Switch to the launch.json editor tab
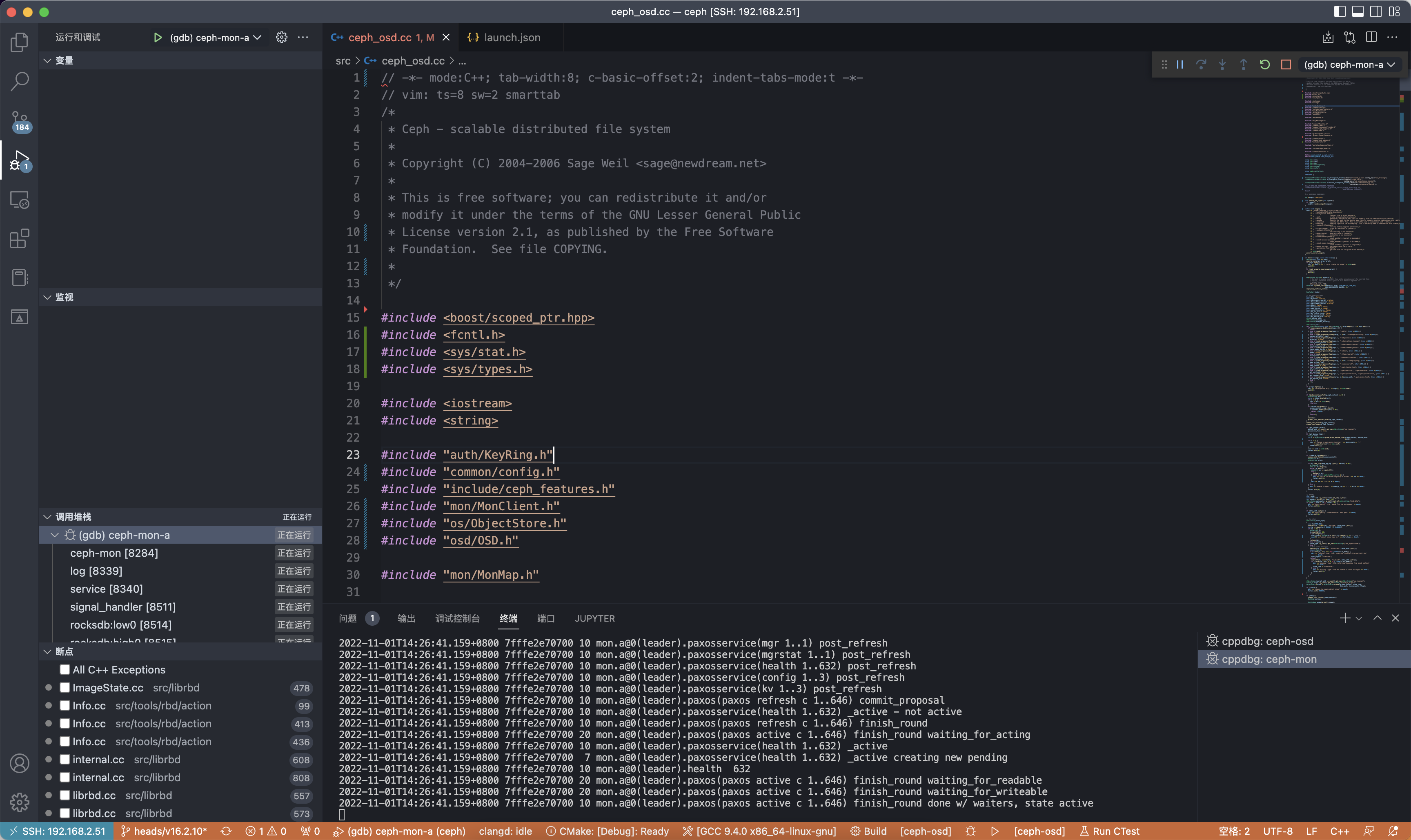 click(x=511, y=38)
